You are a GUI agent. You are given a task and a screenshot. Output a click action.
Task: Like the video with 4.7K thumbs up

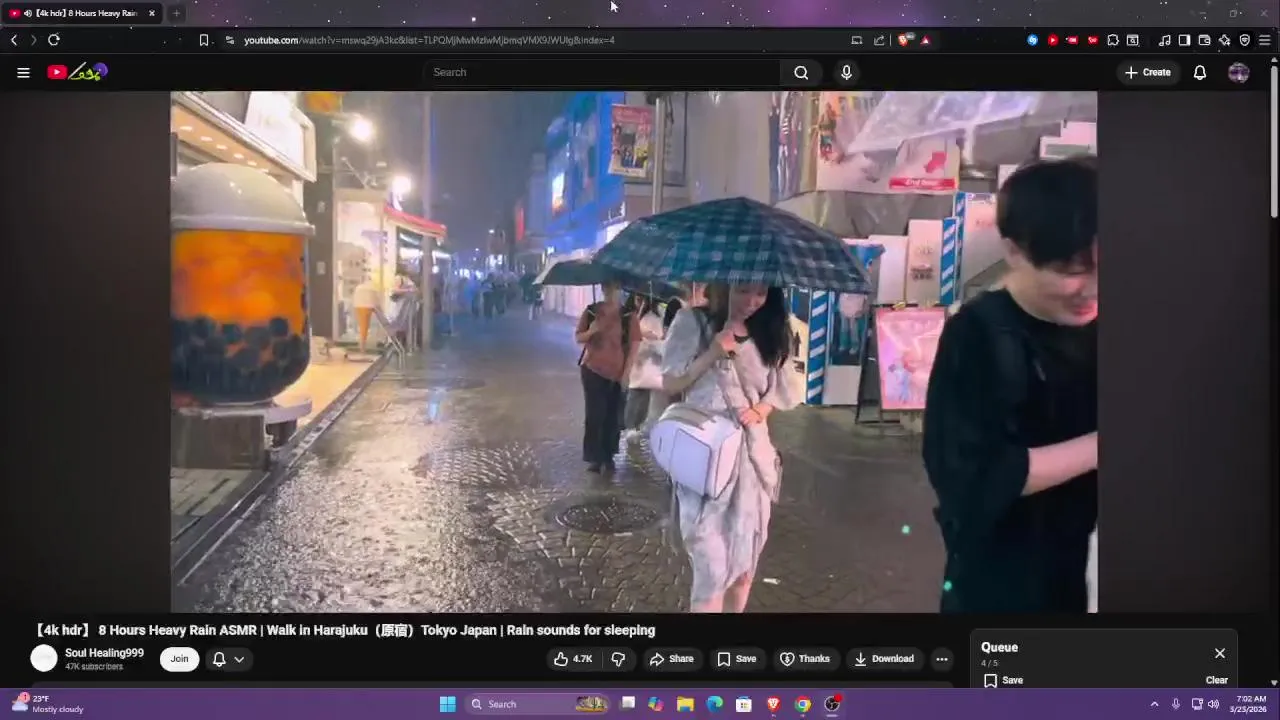point(573,659)
